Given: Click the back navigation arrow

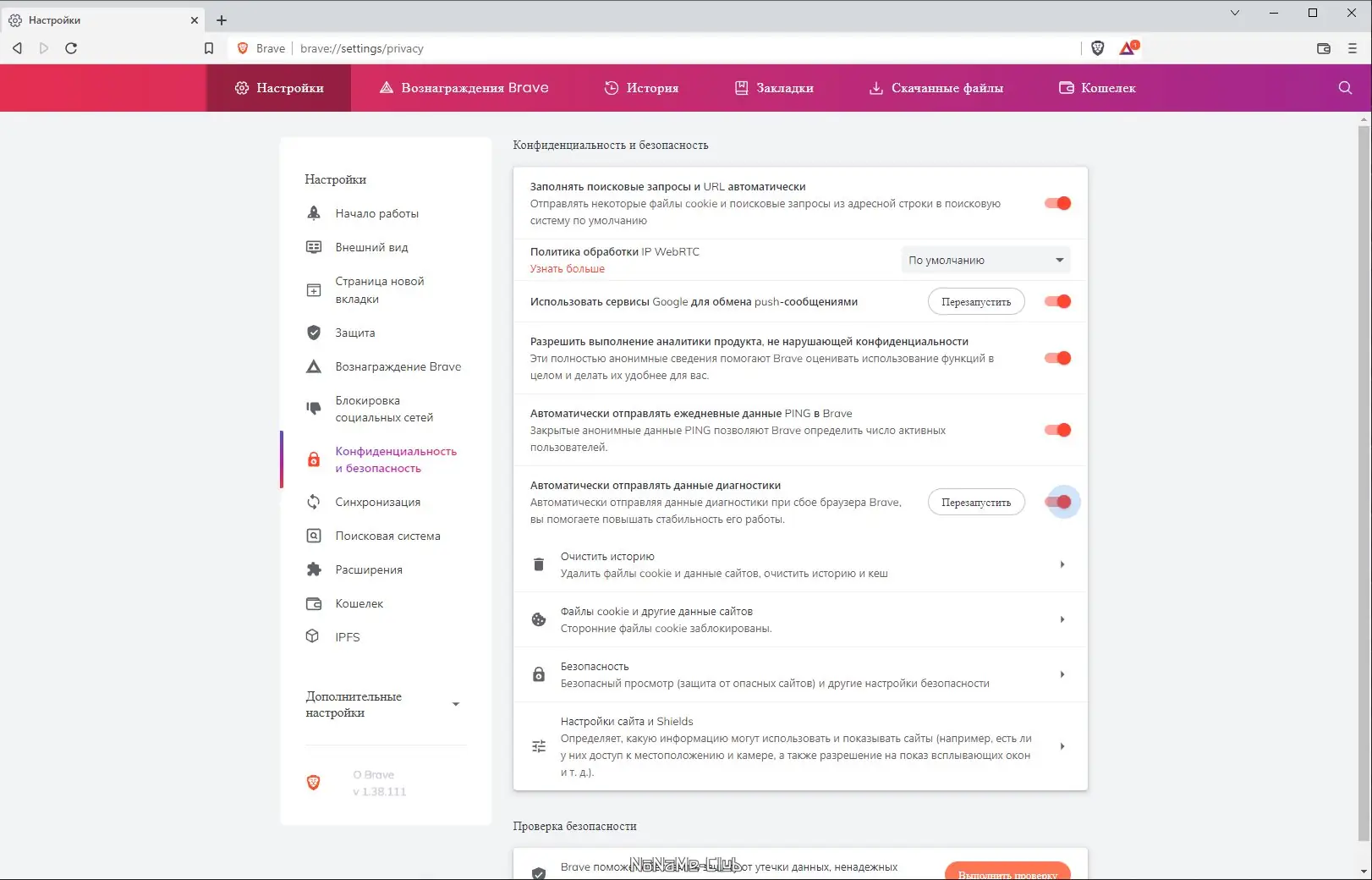Looking at the screenshot, I should point(17,48).
